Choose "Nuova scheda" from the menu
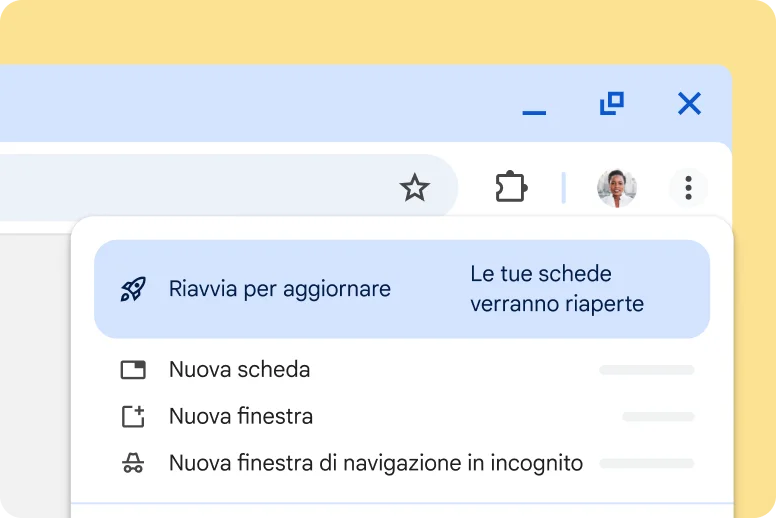 [239, 370]
